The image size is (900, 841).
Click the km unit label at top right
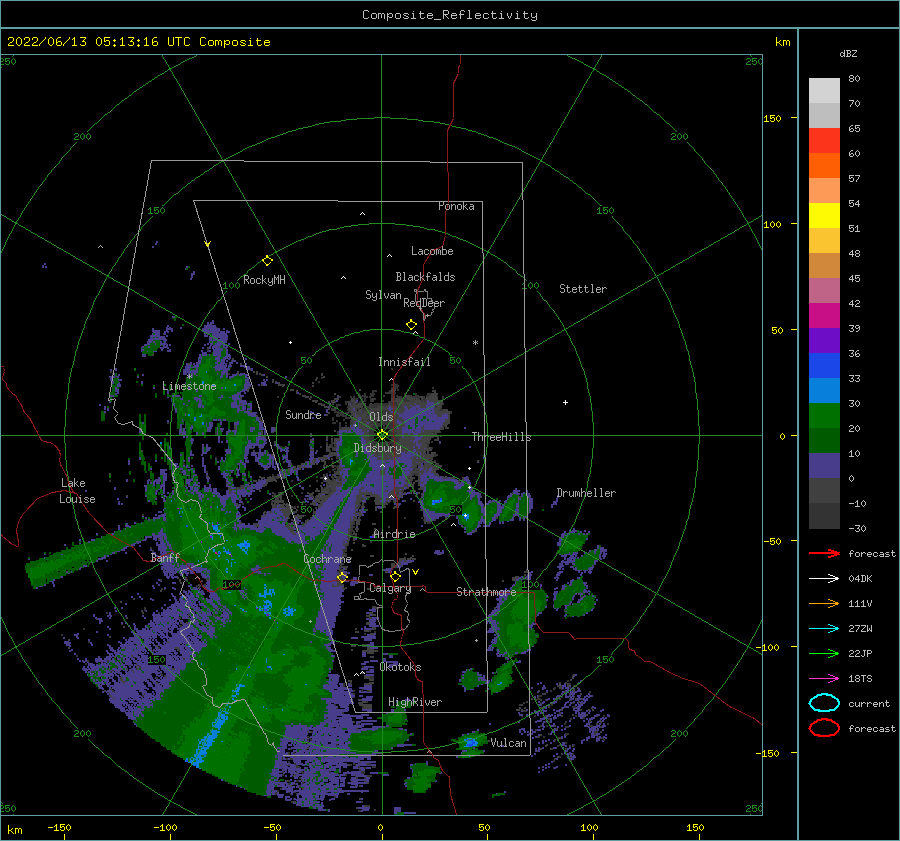tap(782, 42)
